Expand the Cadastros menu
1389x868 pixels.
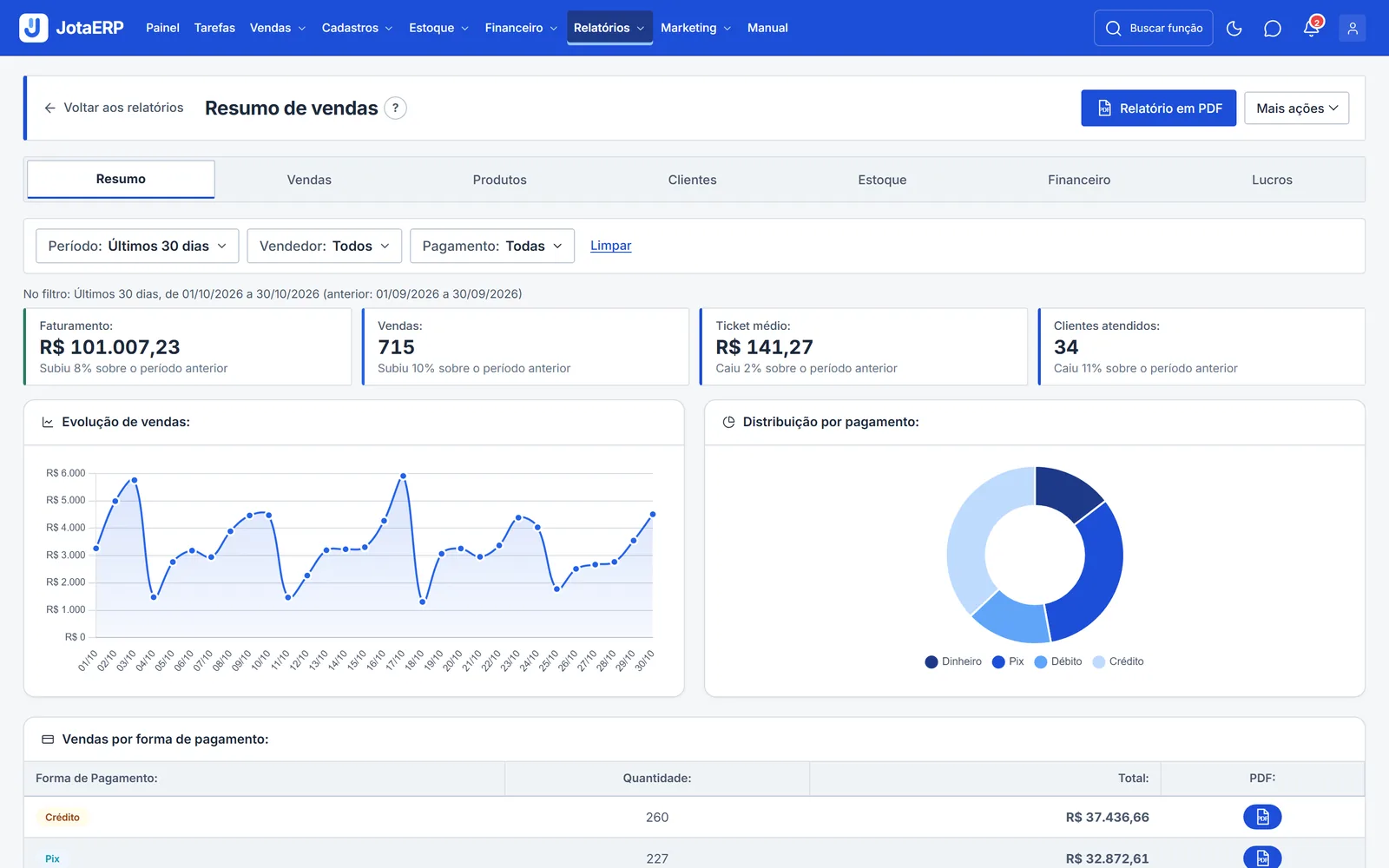357,28
